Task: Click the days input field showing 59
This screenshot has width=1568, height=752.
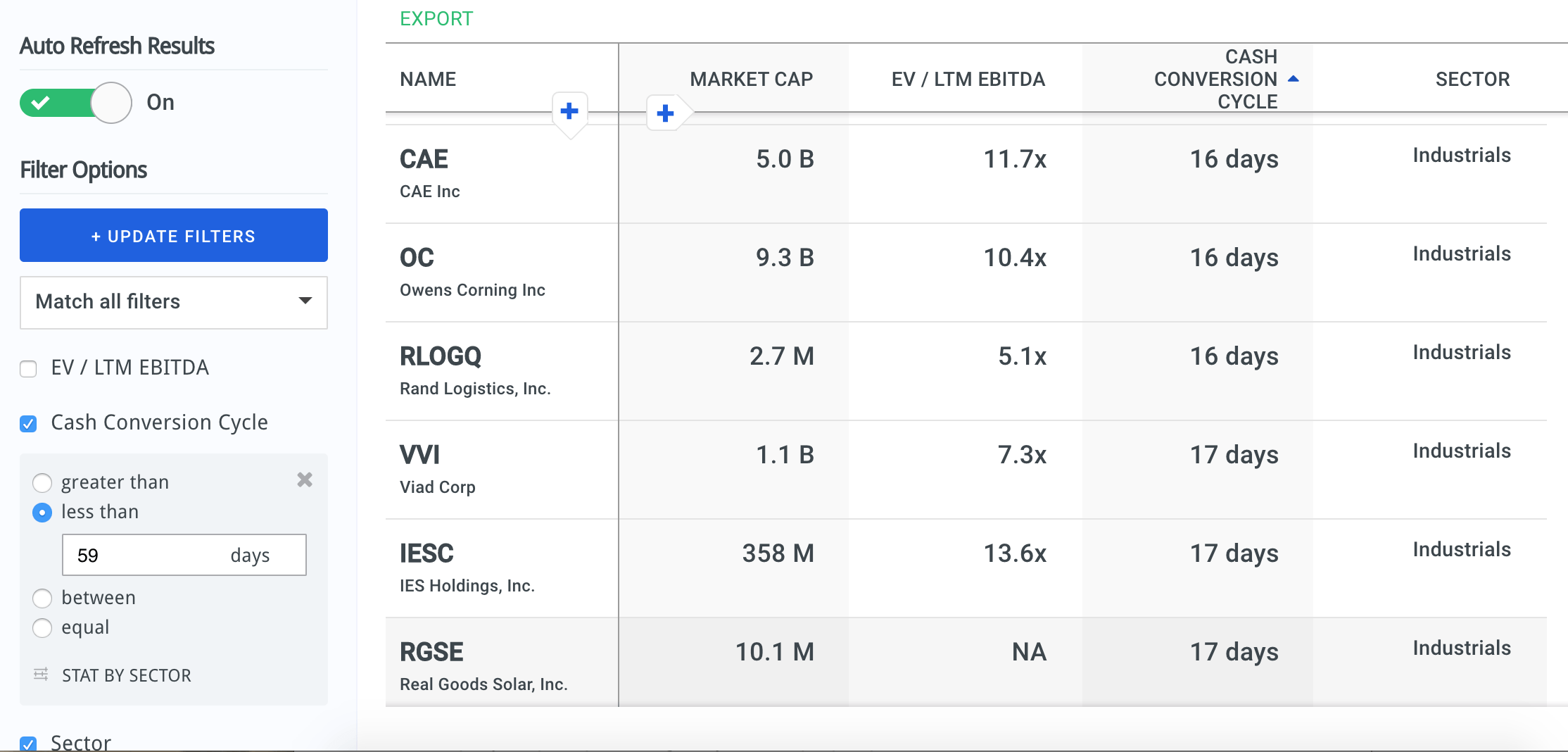Action: click(148, 556)
